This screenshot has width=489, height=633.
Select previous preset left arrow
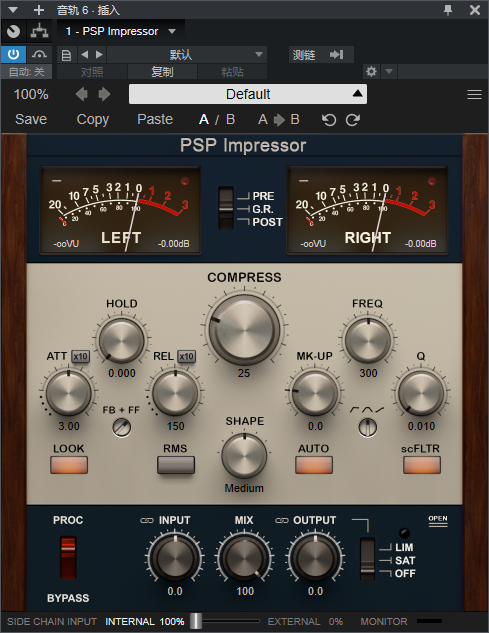[82, 94]
